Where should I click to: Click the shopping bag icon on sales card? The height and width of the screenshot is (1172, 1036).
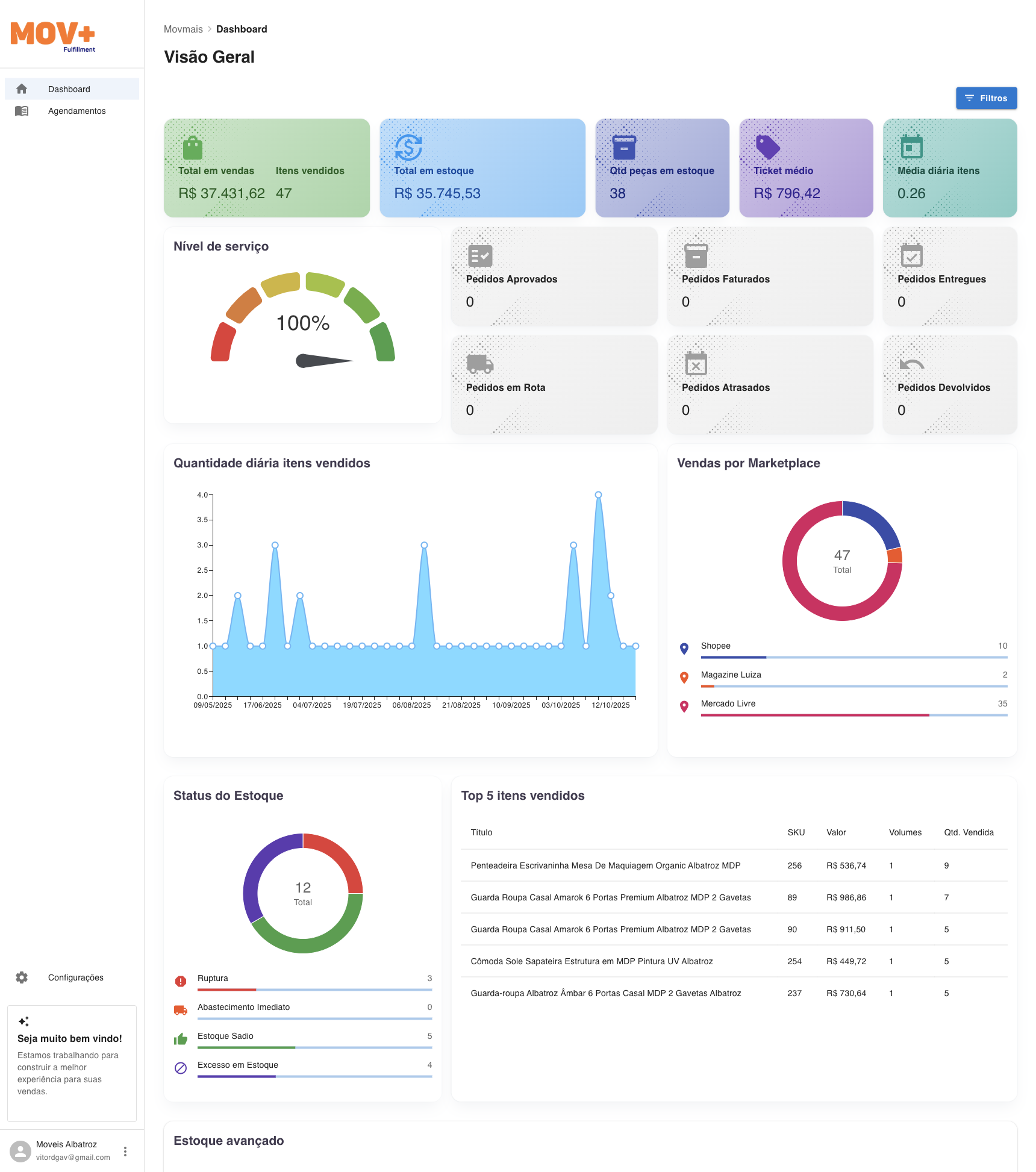[193, 148]
